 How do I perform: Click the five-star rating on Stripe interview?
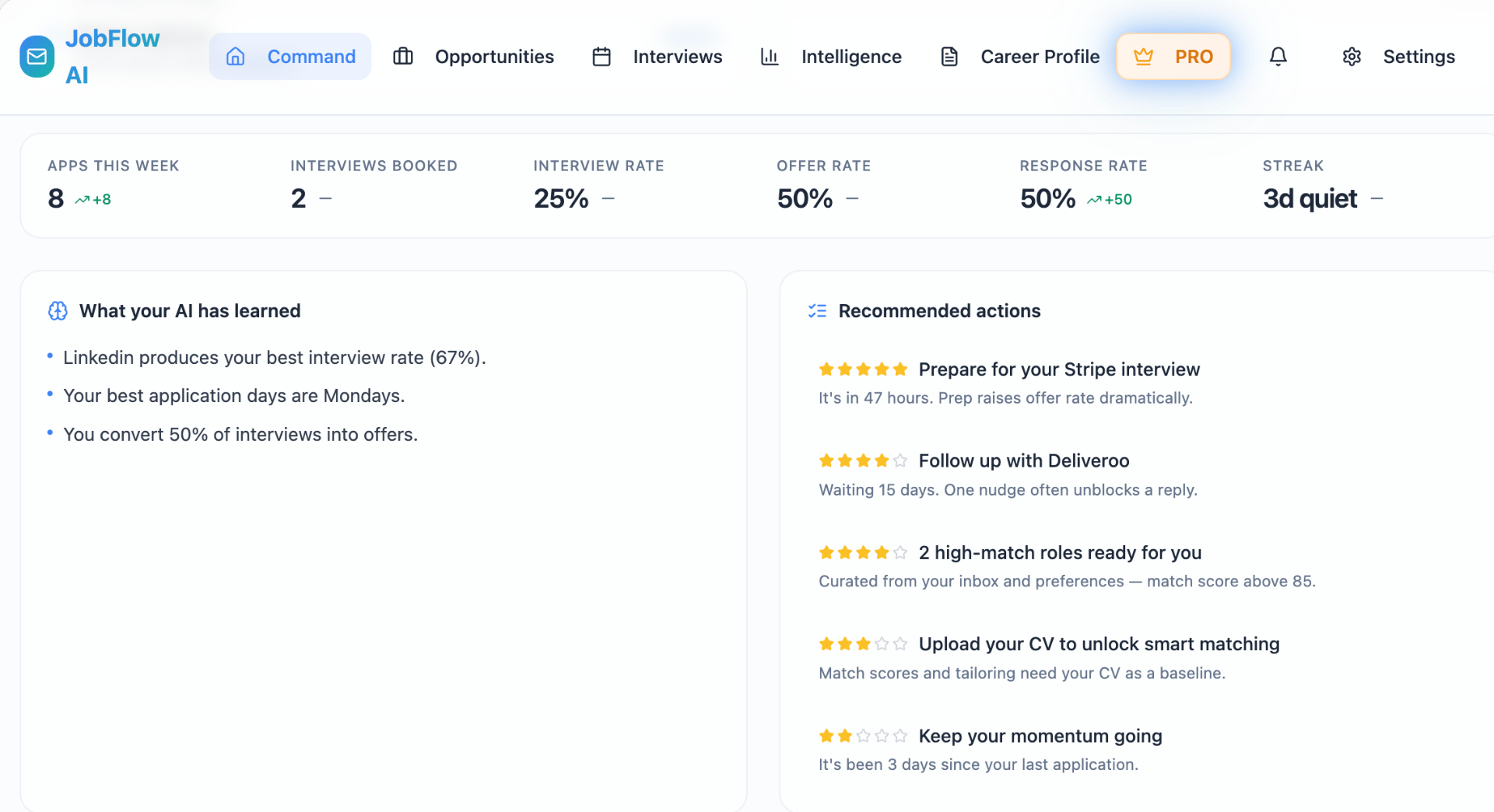click(863, 369)
